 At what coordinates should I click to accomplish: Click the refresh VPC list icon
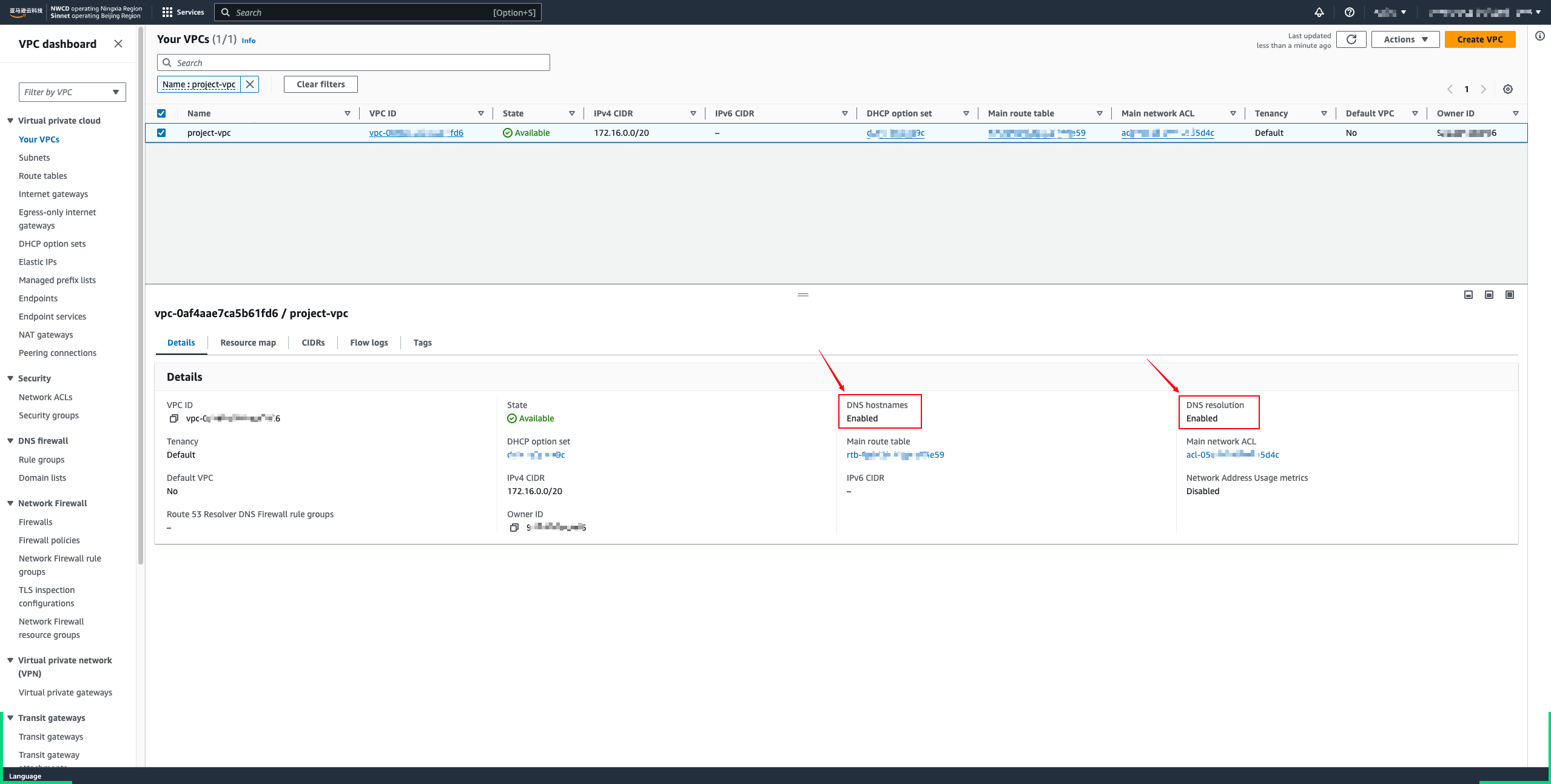click(x=1351, y=39)
